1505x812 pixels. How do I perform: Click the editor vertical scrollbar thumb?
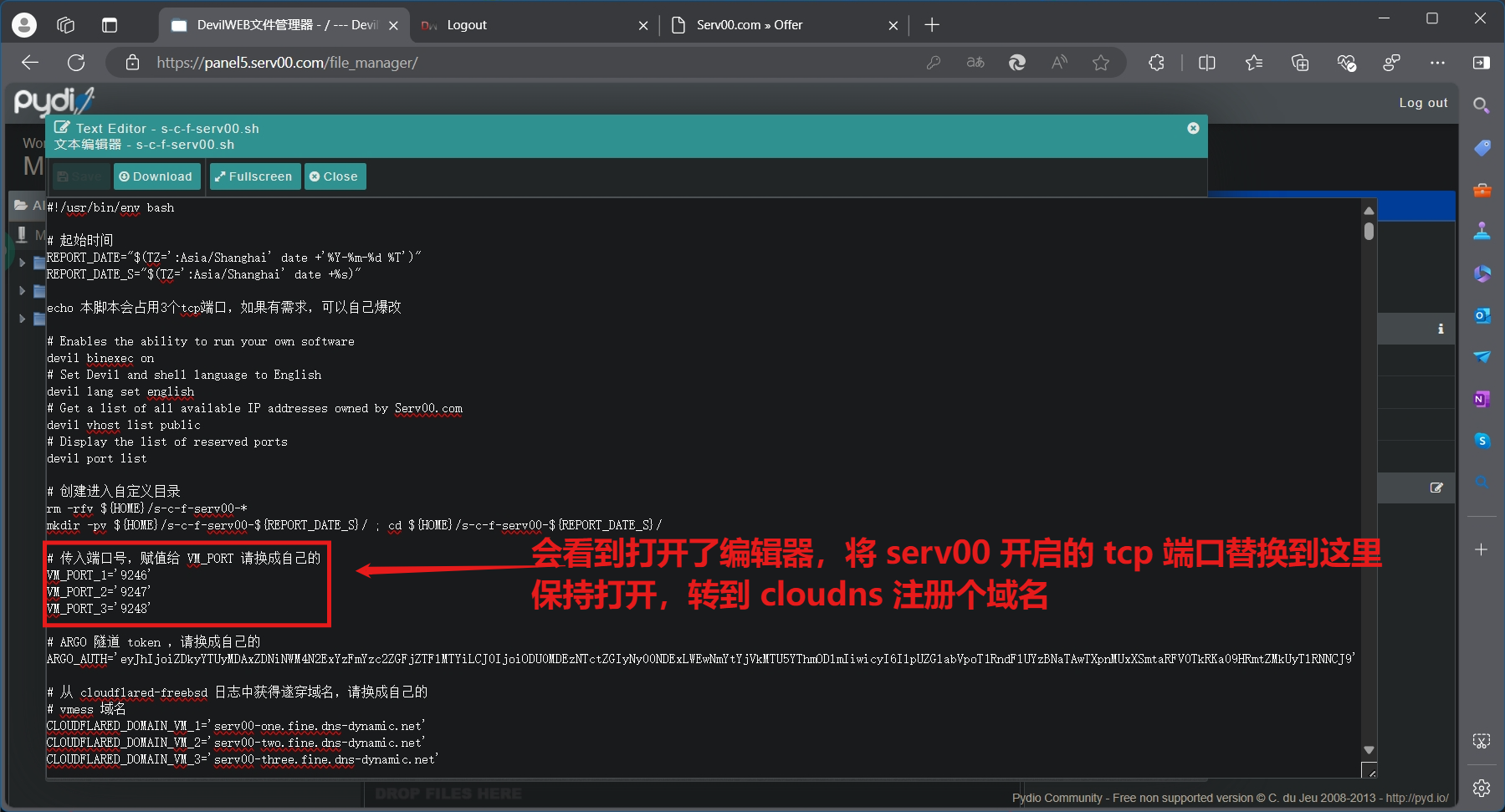click(1369, 231)
